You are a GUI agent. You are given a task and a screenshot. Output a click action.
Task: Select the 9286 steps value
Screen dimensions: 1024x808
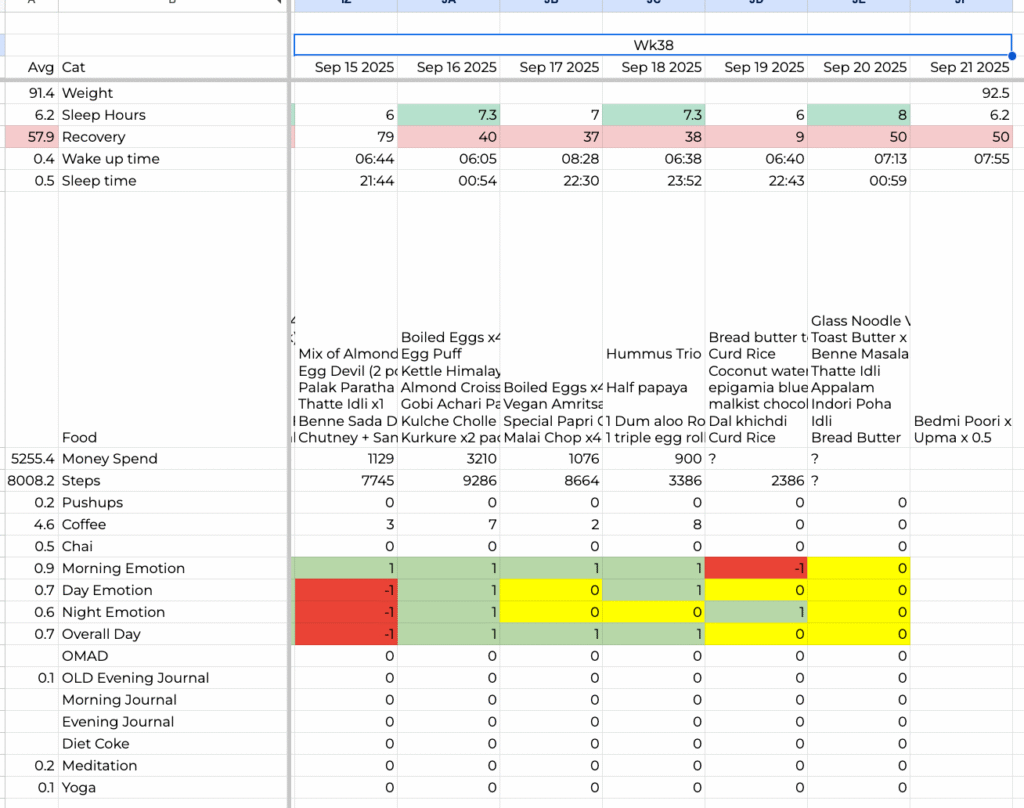449,481
